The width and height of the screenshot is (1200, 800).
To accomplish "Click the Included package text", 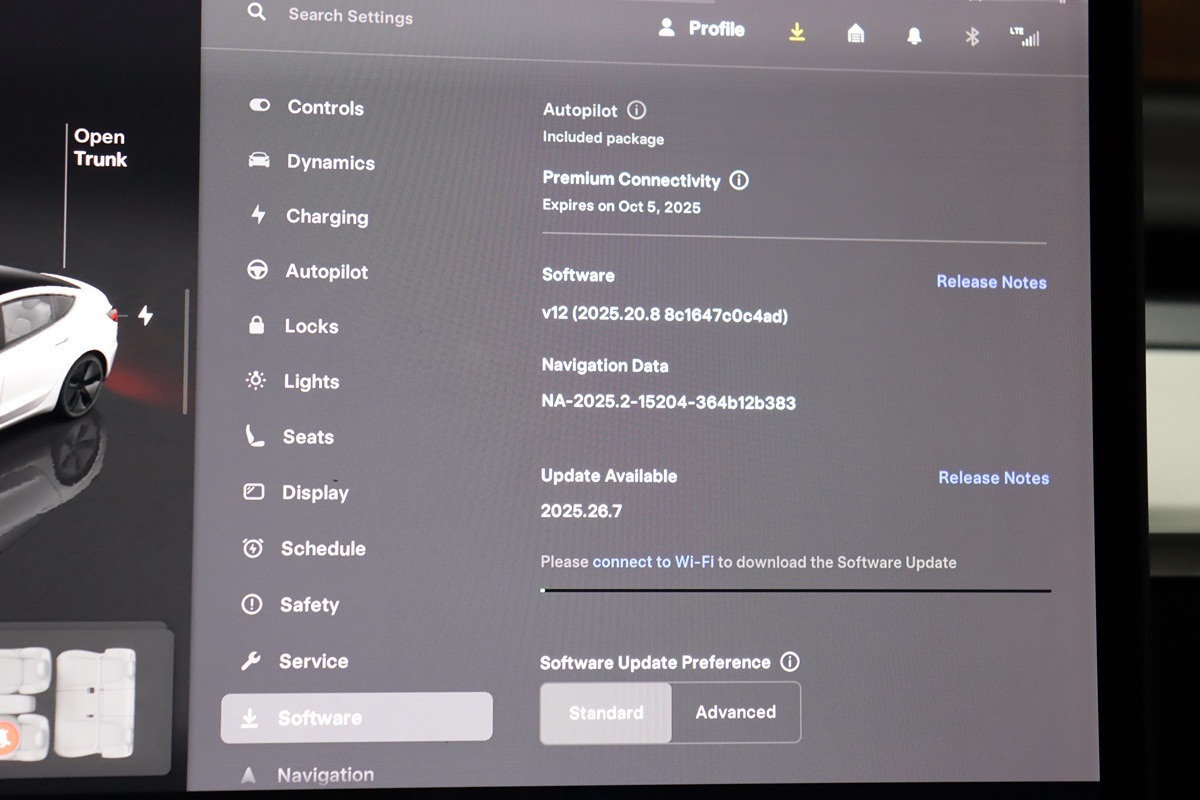I will coord(603,138).
